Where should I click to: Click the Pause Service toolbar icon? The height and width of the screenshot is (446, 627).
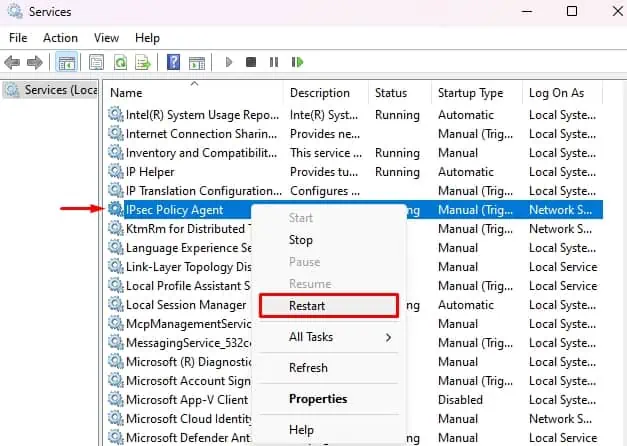[x=274, y=62]
